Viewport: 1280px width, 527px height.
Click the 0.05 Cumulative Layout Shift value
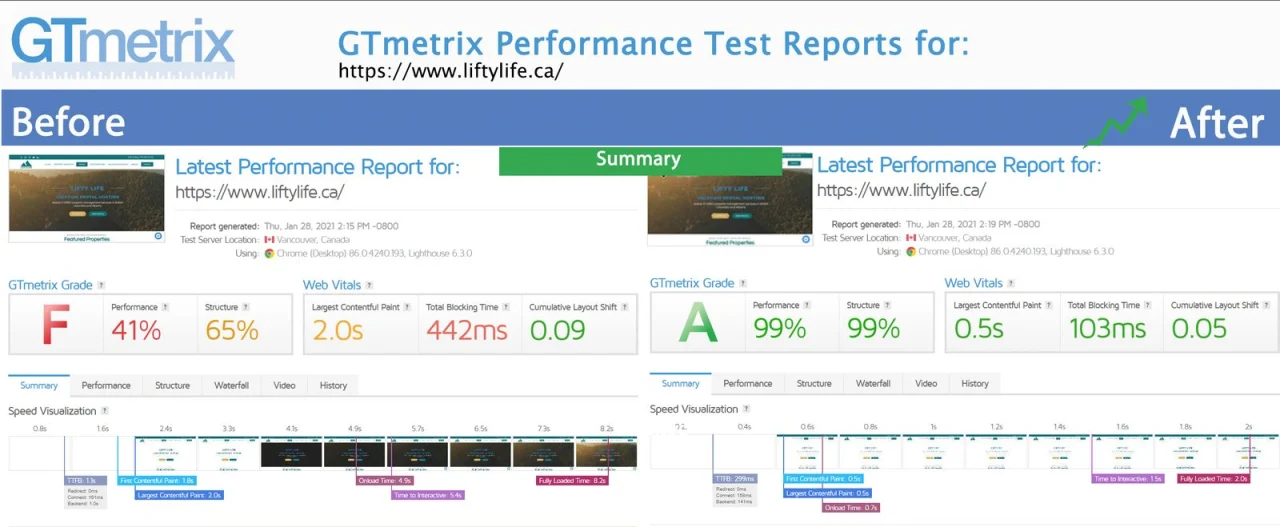(x=1201, y=329)
